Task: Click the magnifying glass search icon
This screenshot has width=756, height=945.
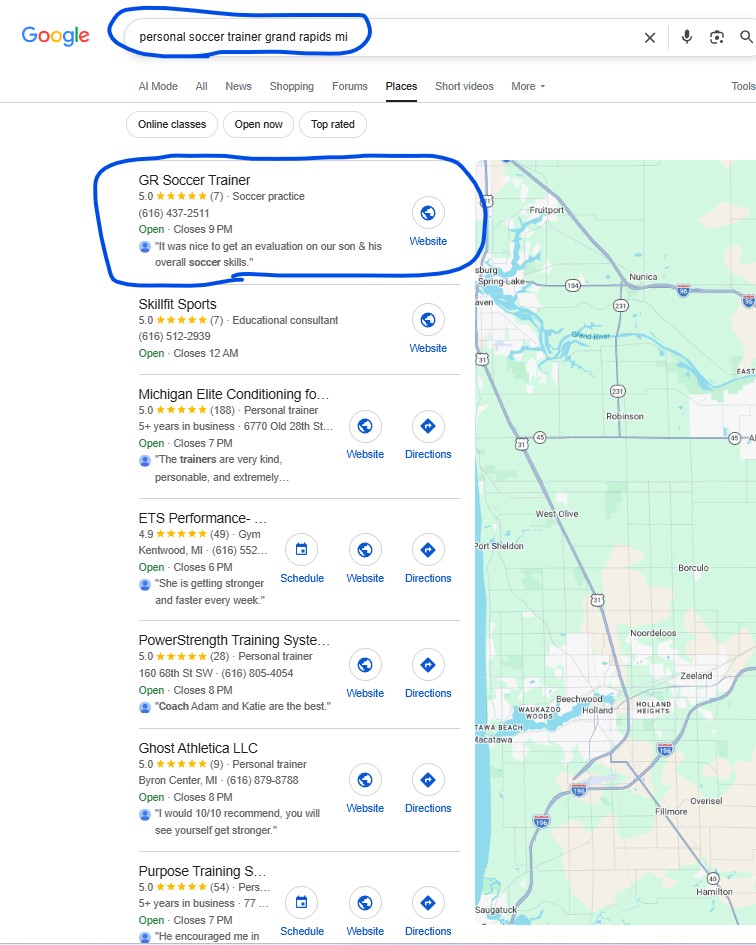Action: tap(746, 37)
